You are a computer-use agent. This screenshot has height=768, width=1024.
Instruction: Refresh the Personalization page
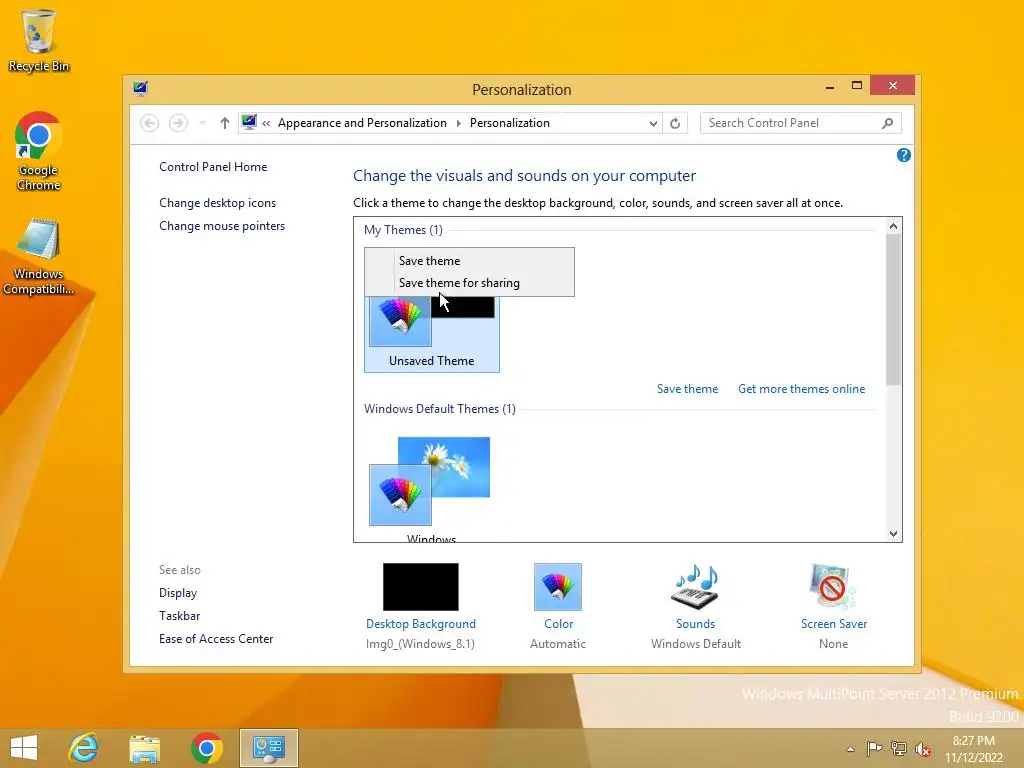click(675, 123)
